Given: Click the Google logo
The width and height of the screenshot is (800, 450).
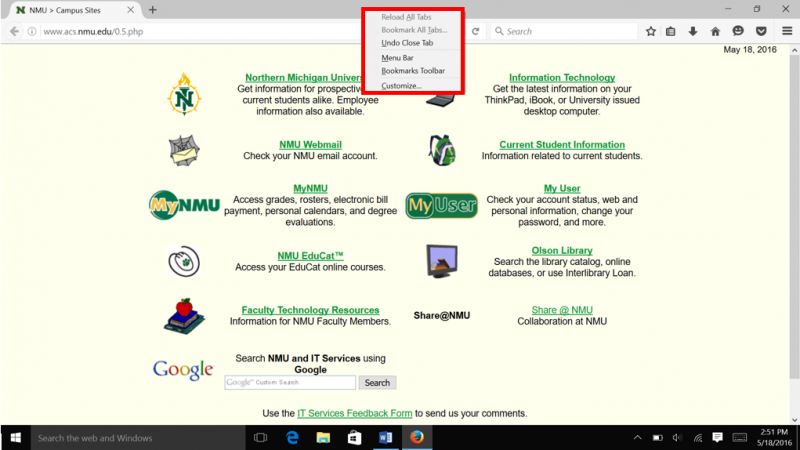Looking at the screenshot, I should coord(183,369).
